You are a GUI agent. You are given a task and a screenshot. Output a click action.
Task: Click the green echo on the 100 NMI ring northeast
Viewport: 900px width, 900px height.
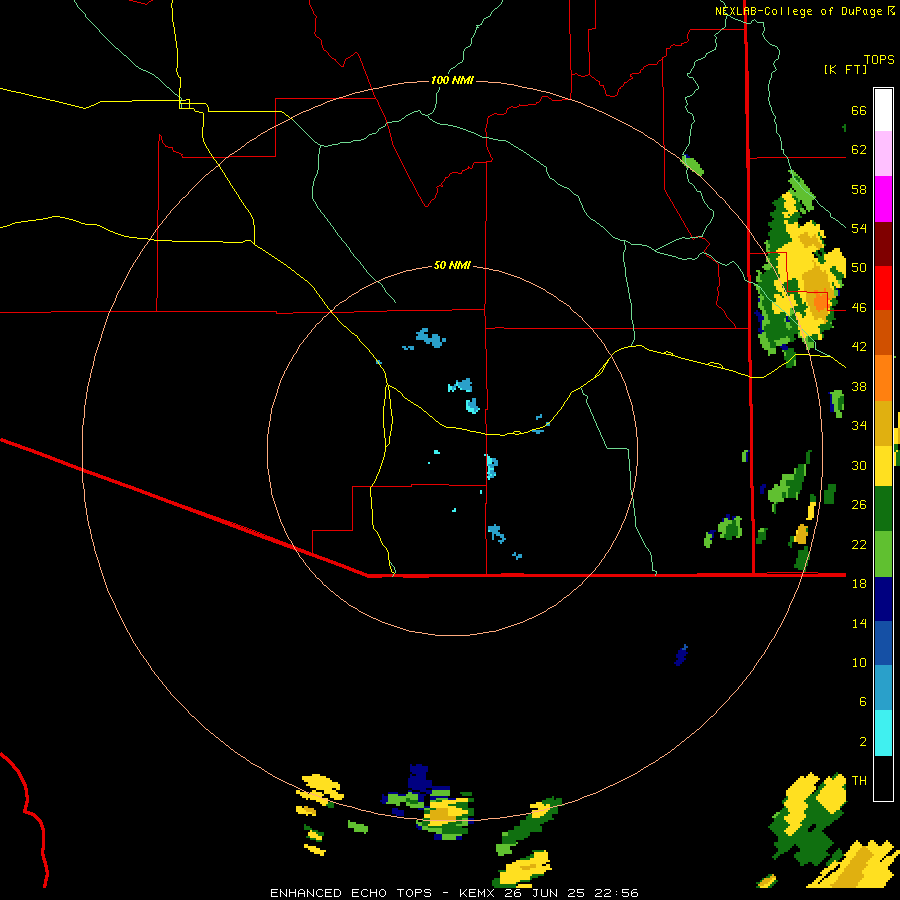click(692, 165)
